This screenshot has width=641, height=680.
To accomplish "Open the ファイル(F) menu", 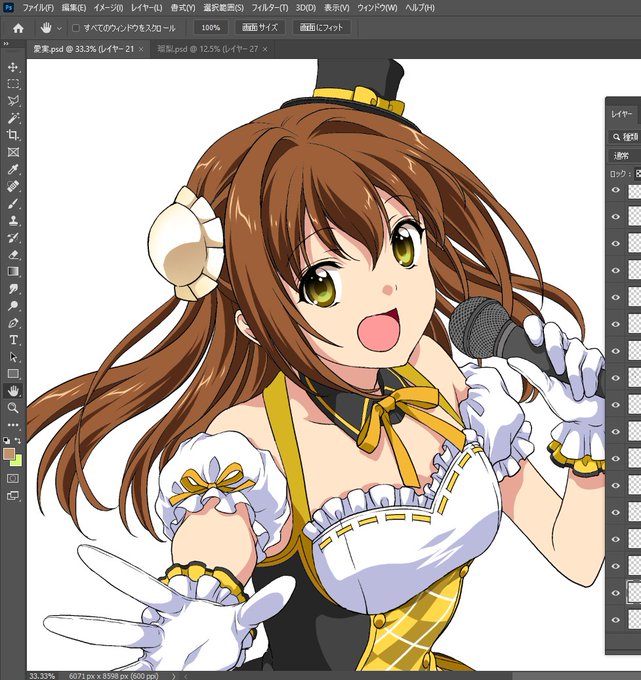I will coord(38,8).
